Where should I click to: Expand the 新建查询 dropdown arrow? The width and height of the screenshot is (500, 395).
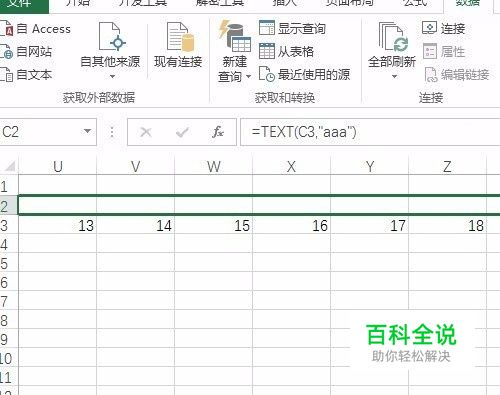tap(248, 77)
